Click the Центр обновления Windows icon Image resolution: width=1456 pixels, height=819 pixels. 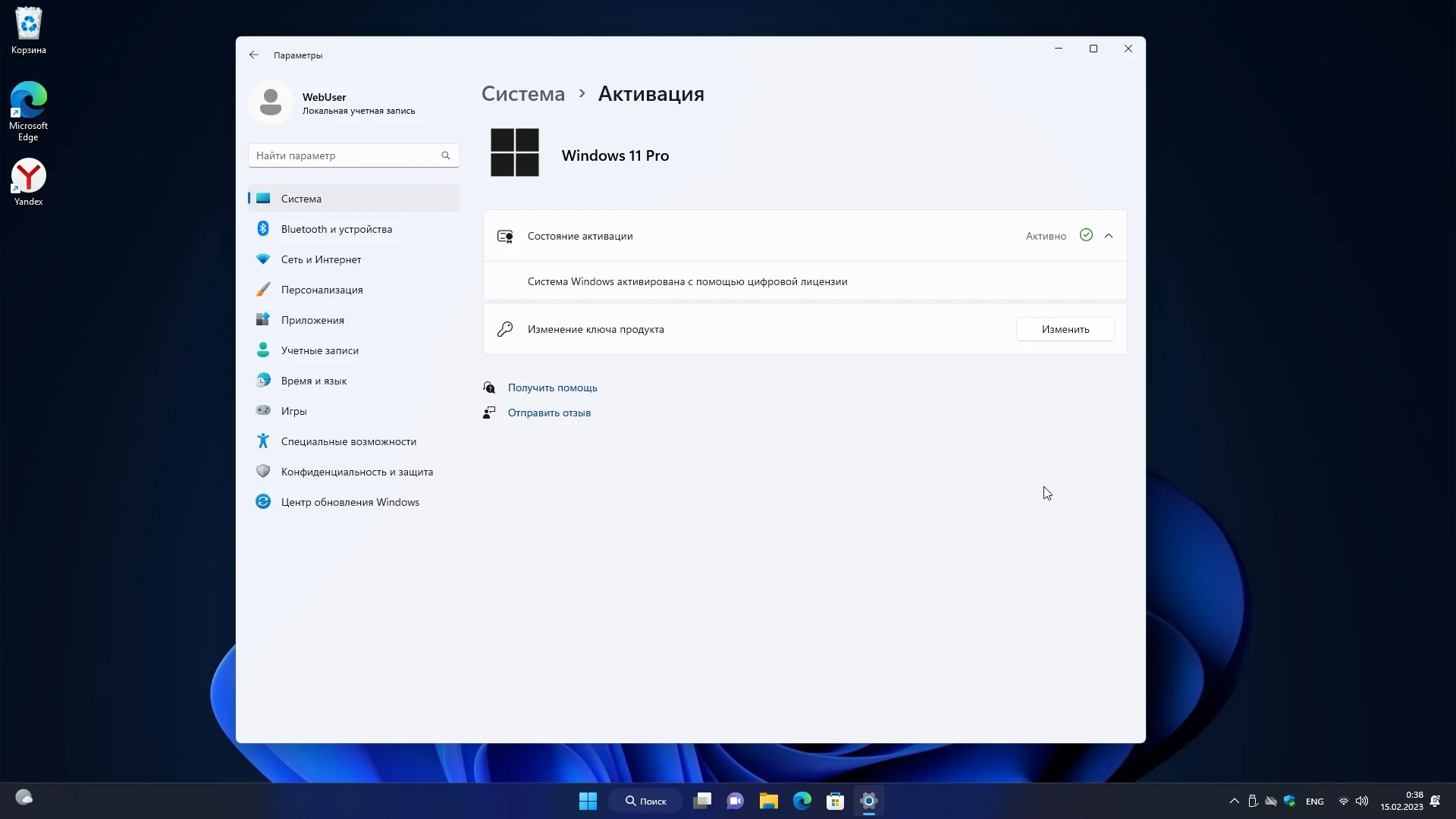point(263,501)
